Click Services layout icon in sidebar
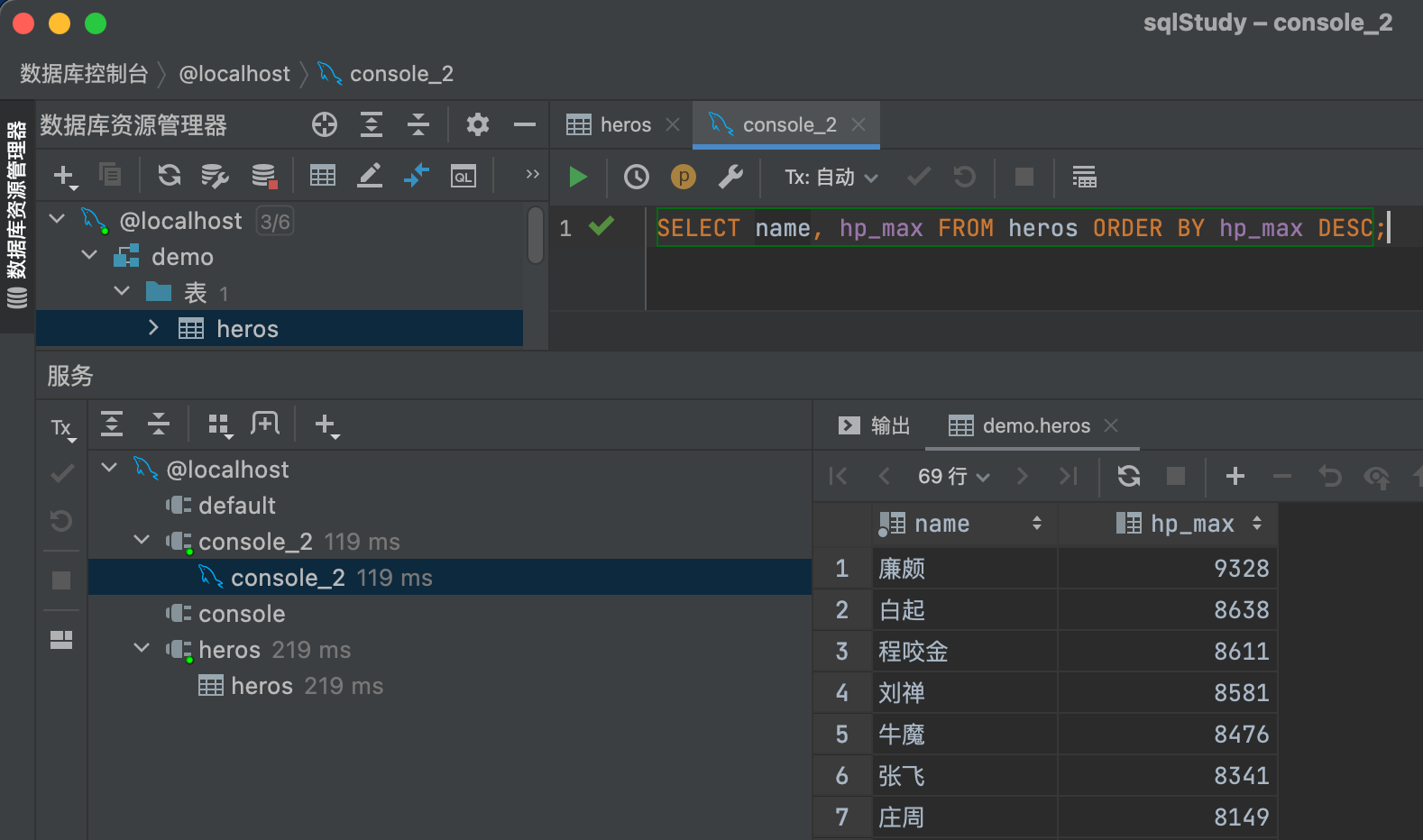Image resolution: width=1423 pixels, height=840 pixels. (x=61, y=640)
